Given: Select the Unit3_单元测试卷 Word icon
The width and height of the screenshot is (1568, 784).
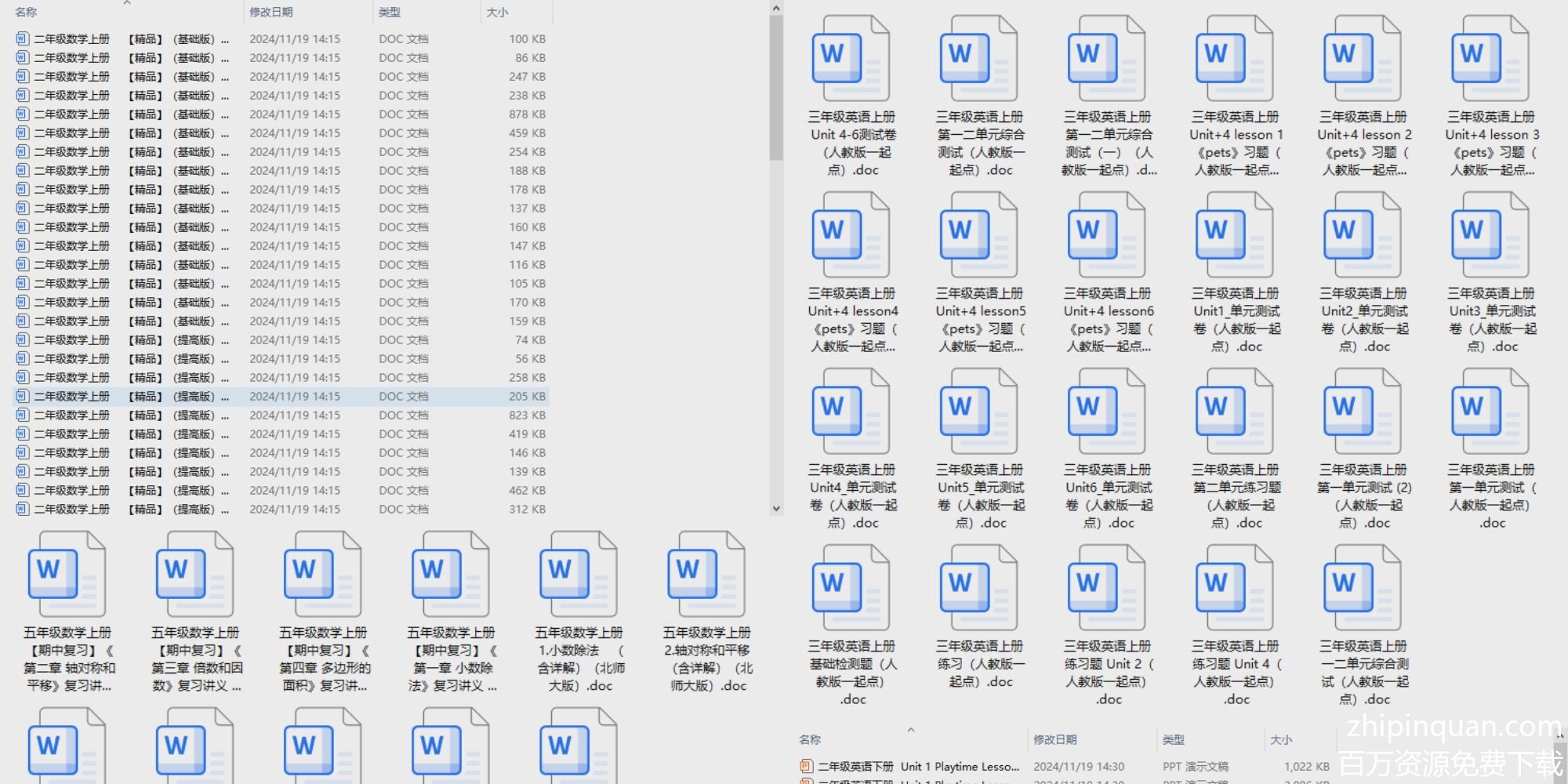Looking at the screenshot, I should coord(1490,235).
